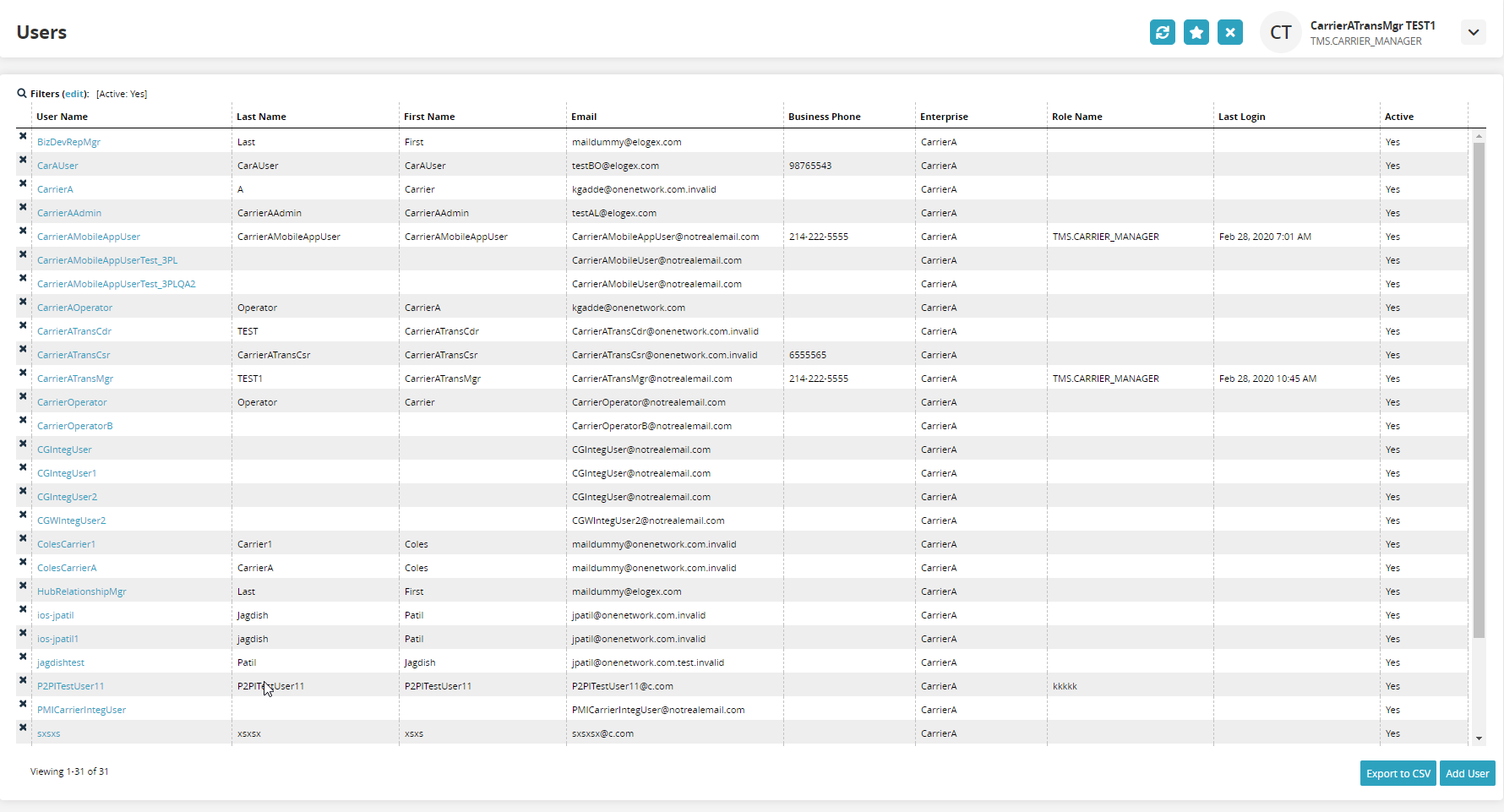Click the X icon beside ColesCarrier1
Image resolution: width=1504 pixels, height=812 pixels.
[23, 538]
